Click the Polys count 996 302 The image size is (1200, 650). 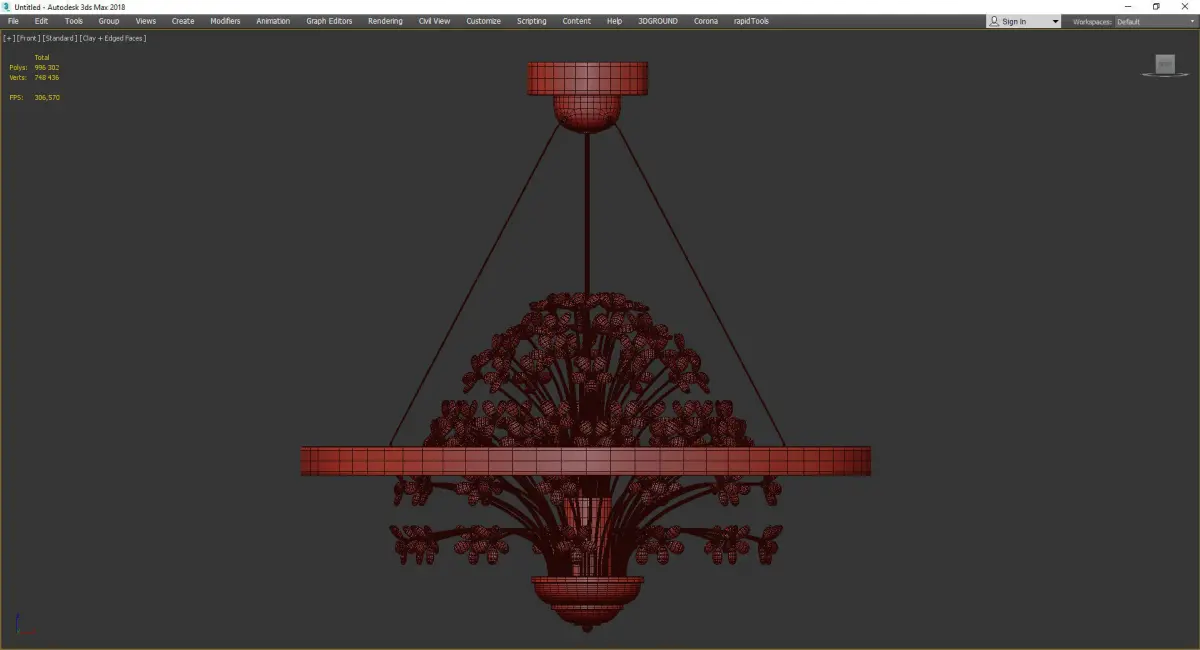tap(46, 67)
